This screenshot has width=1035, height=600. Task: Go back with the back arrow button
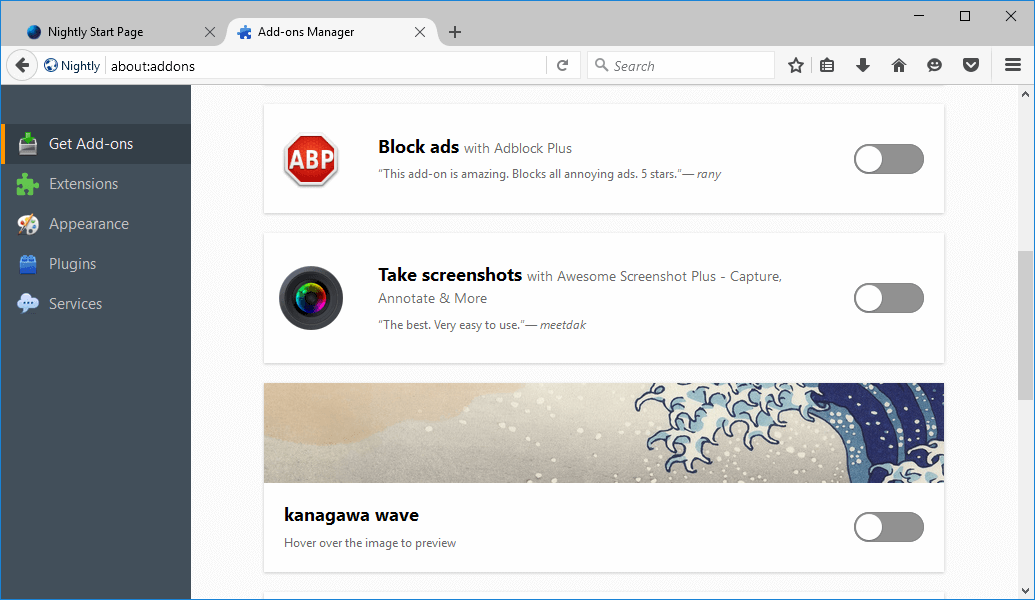coord(22,65)
